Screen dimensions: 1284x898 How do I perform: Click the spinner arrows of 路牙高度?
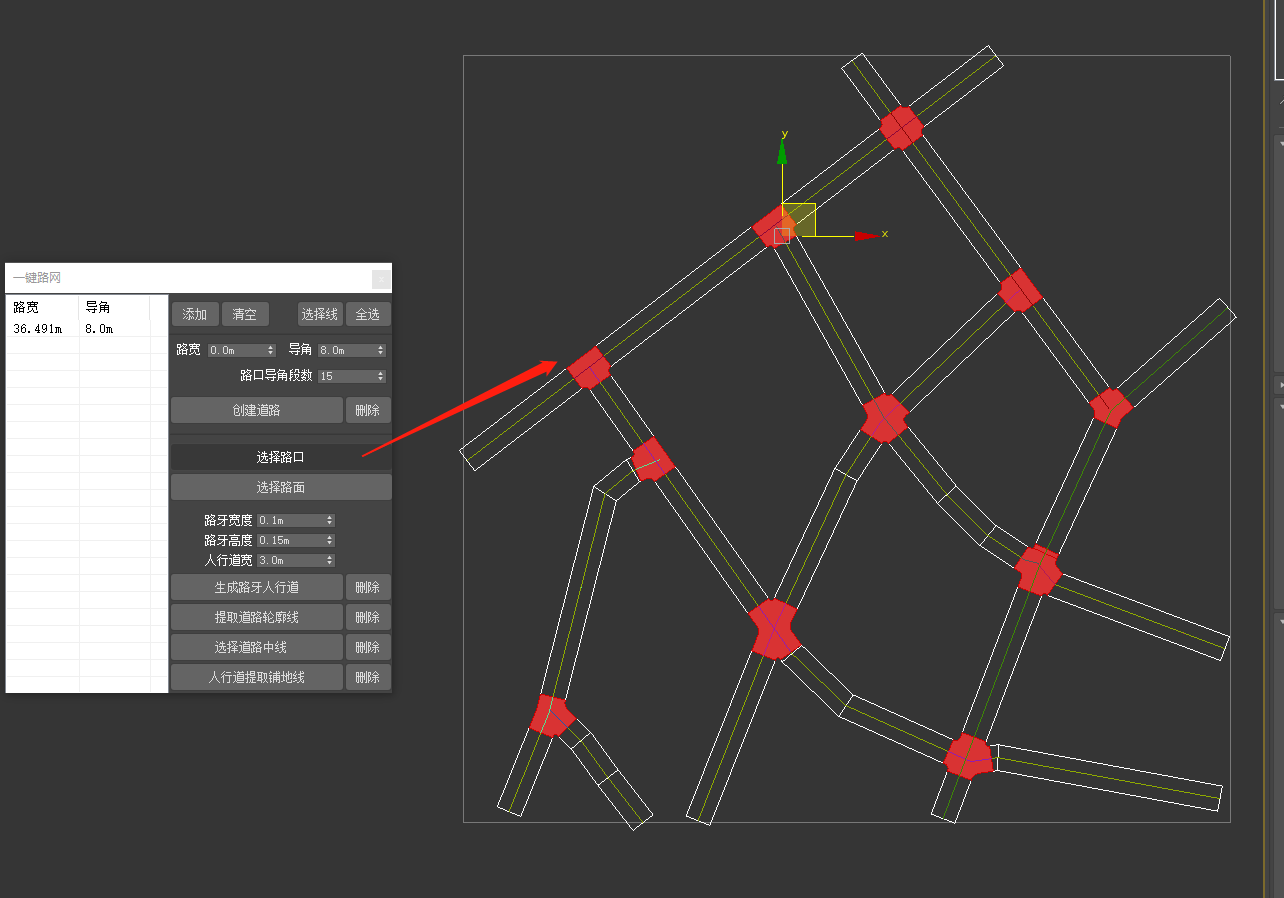coord(330,540)
